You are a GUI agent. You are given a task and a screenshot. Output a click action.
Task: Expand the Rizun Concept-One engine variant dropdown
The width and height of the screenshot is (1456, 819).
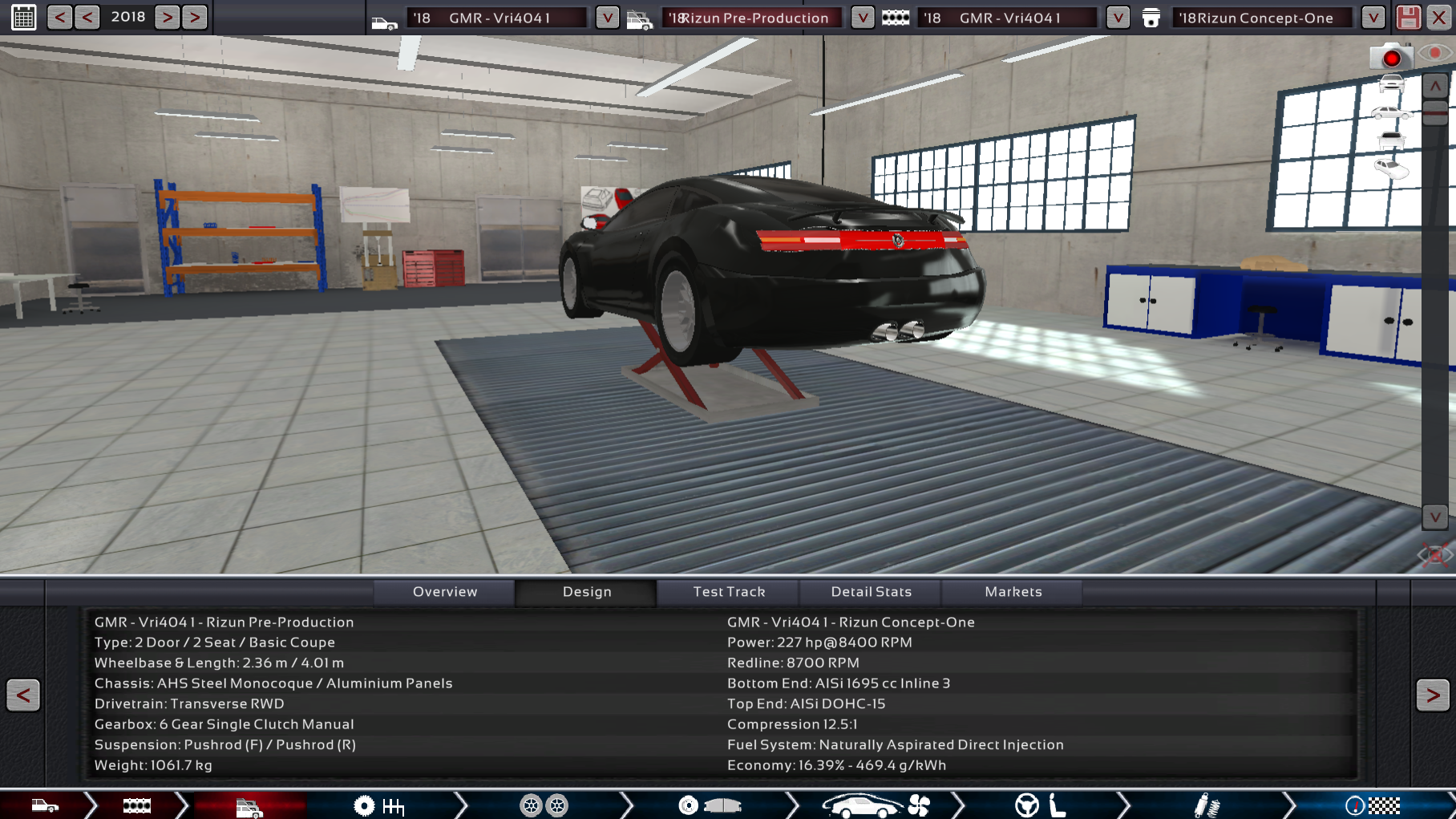pyautogui.click(x=1373, y=18)
